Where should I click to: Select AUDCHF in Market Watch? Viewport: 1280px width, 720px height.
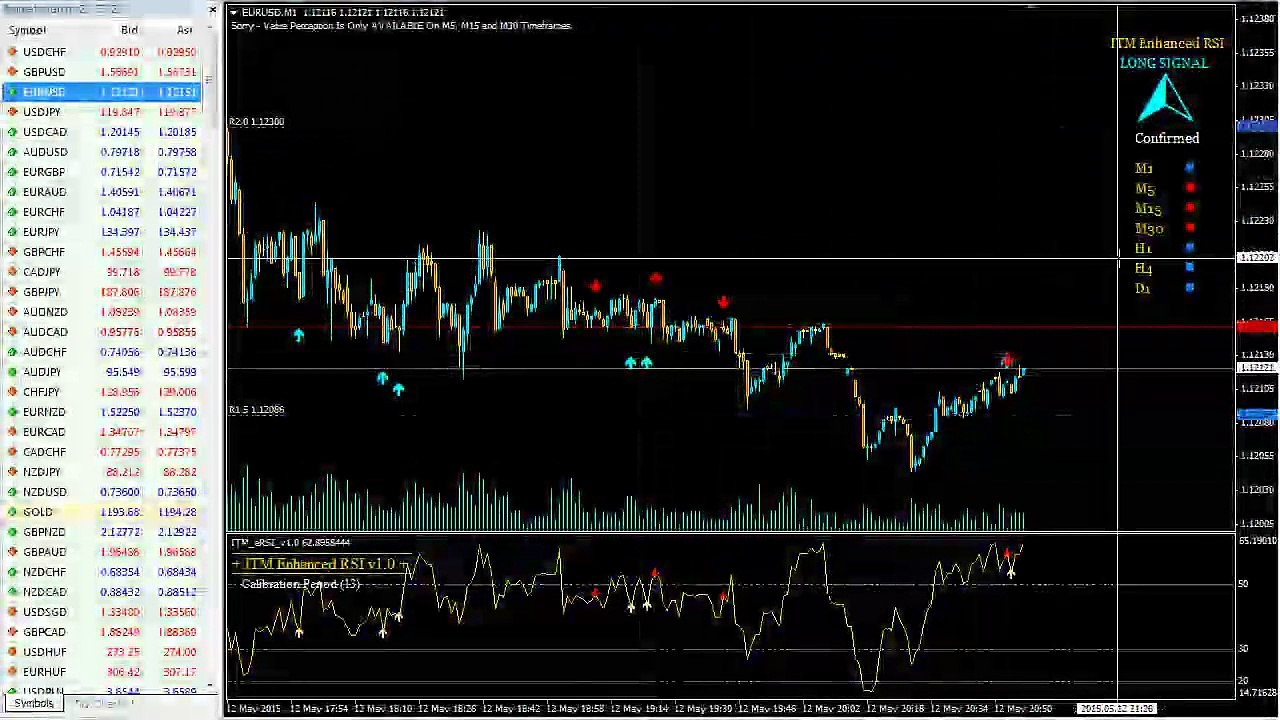(x=102, y=352)
